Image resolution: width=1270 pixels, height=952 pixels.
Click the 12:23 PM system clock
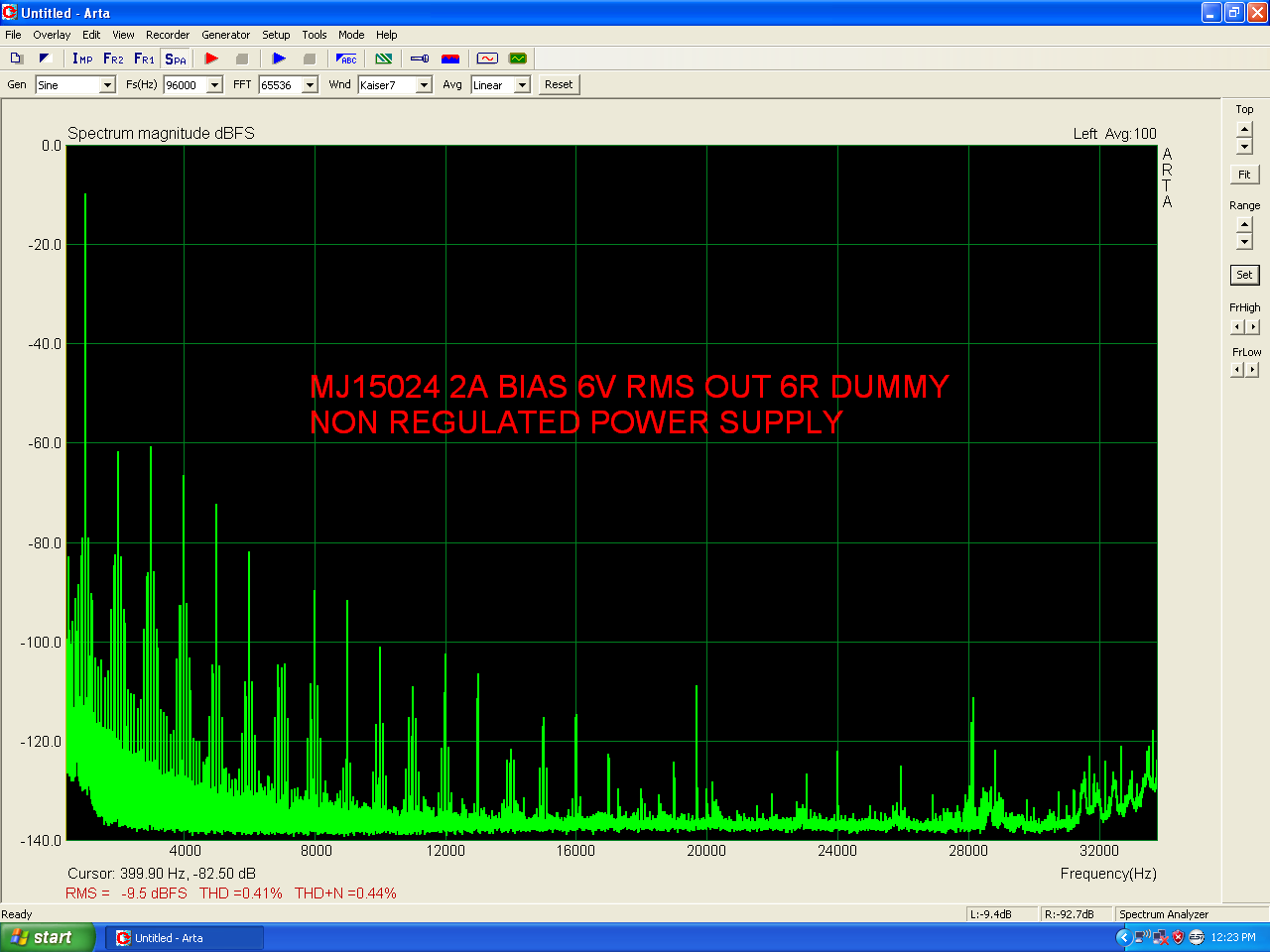pyautogui.click(x=1233, y=937)
